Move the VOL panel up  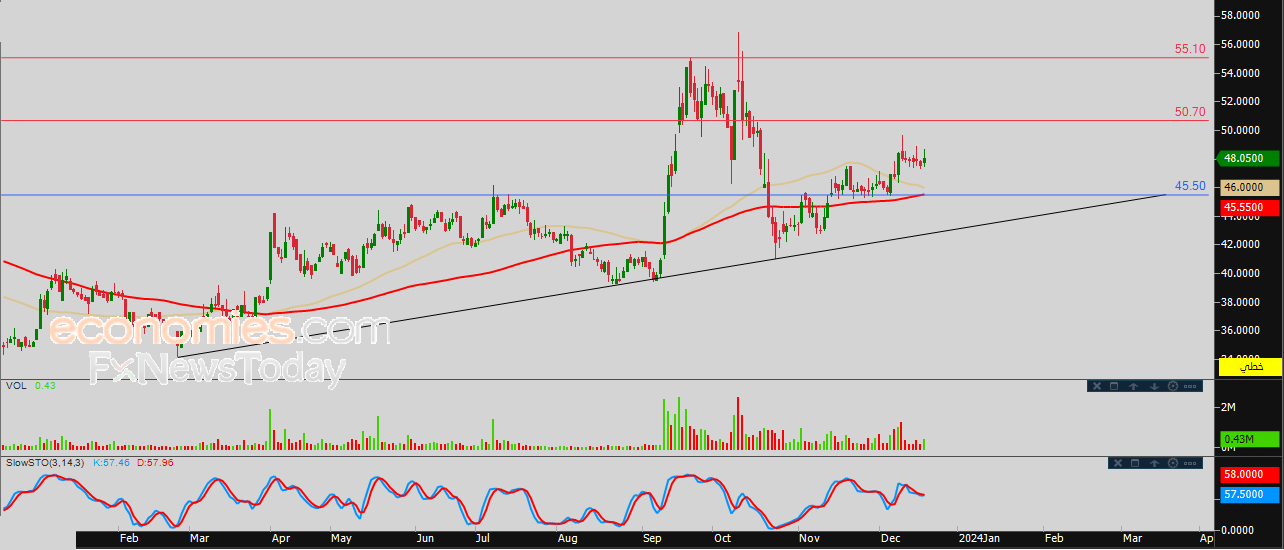(x=1133, y=386)
